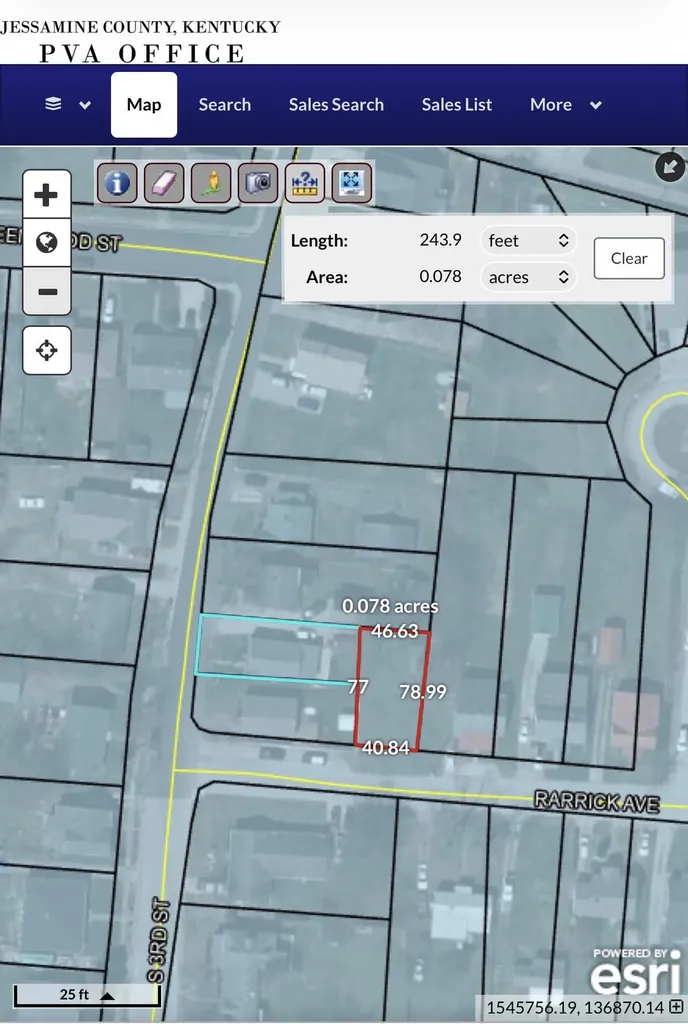The height and width of the screenshot is (1024, 688).
Task: Toggle the coordinates expand box
Action: (x=676, y=1006)
